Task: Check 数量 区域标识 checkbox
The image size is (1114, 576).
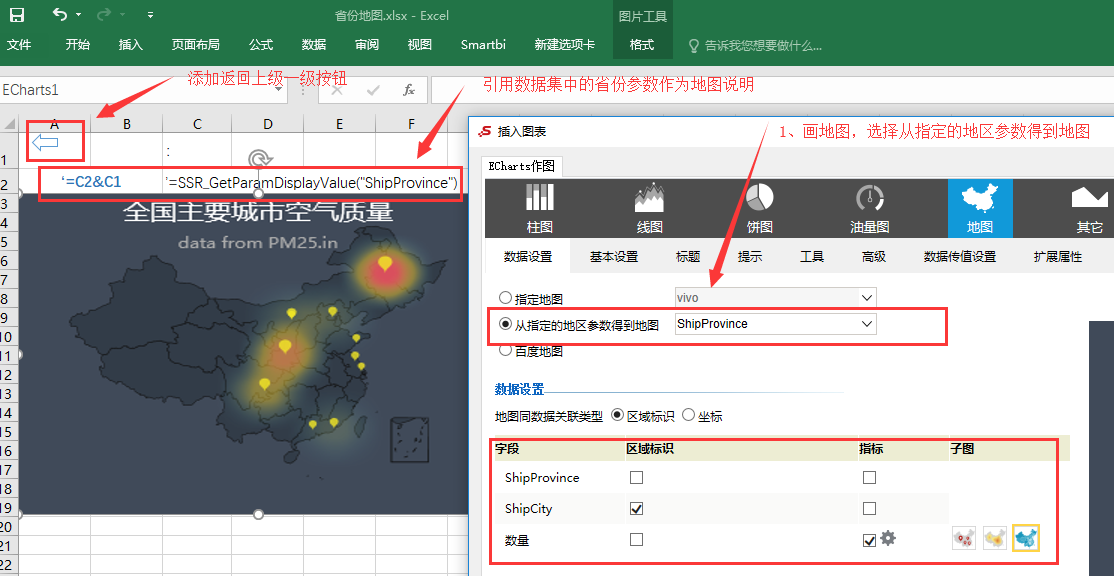Action: [x=637, y=540]
